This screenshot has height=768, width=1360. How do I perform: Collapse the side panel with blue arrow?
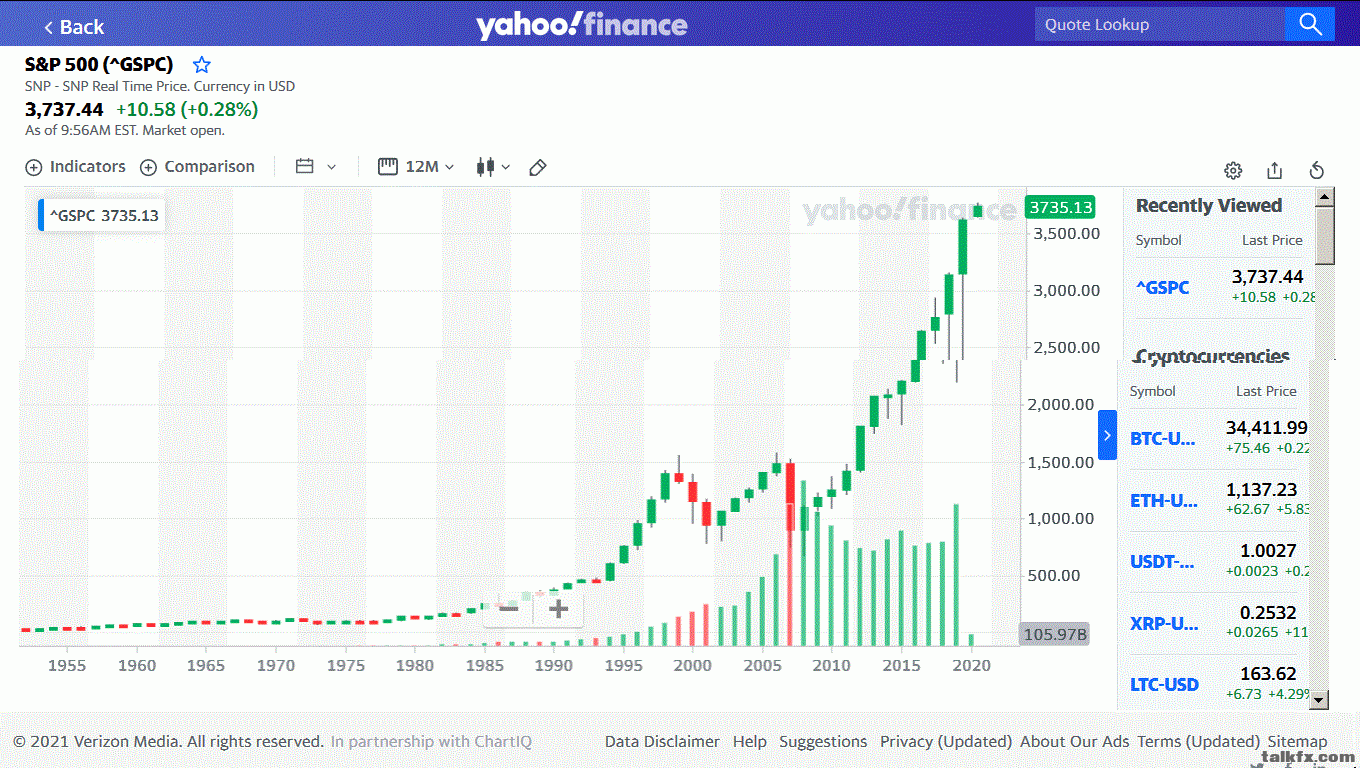pos(1107,435)
